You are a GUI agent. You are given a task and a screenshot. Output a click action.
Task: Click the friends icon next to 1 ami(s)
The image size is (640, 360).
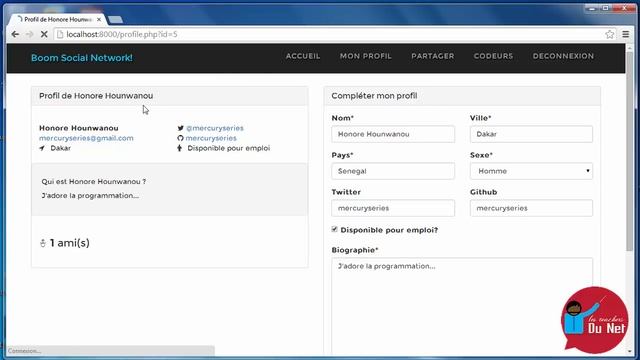click(x=42, y=243)
